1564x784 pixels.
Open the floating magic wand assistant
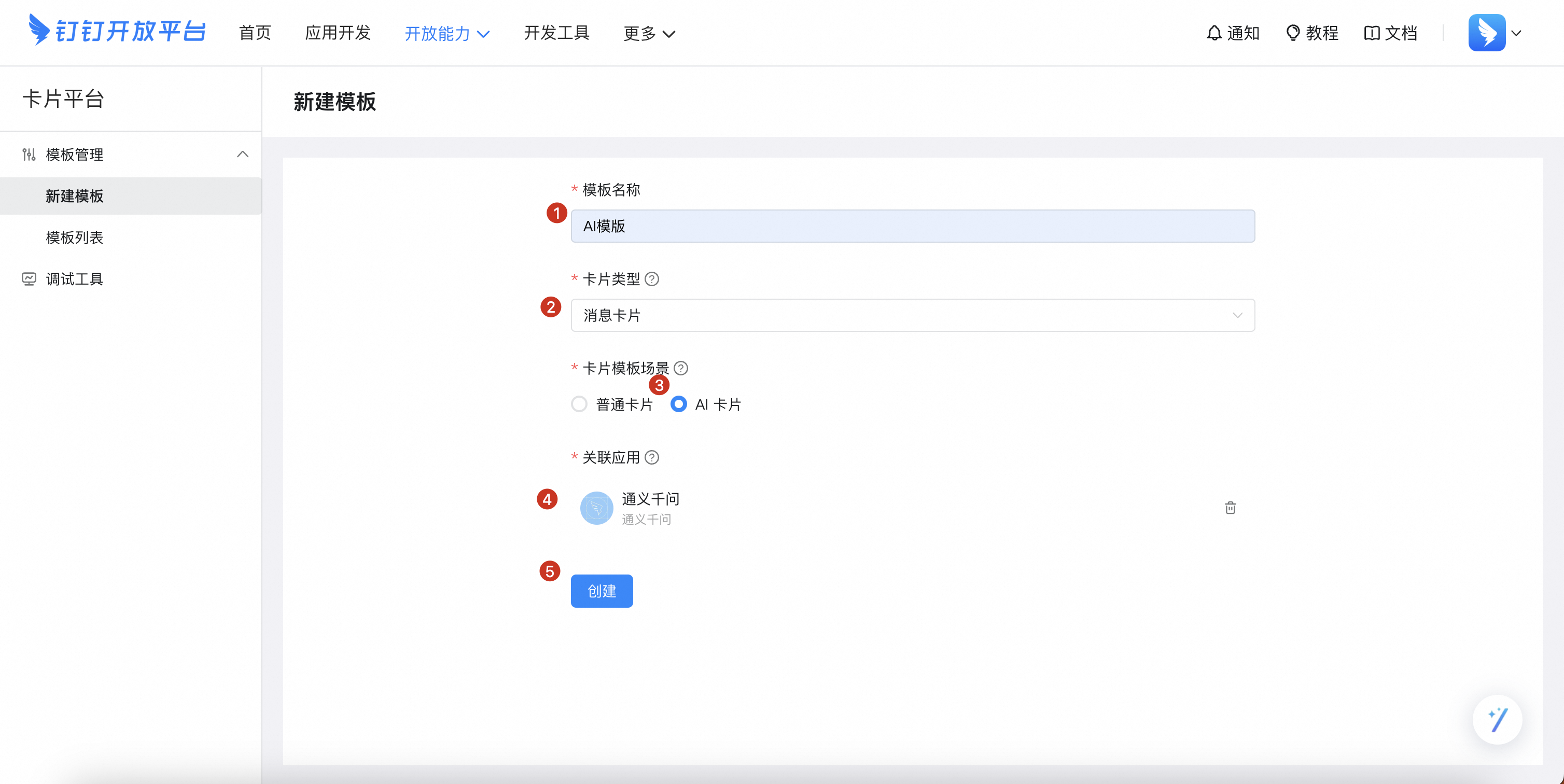[1497, 720]
